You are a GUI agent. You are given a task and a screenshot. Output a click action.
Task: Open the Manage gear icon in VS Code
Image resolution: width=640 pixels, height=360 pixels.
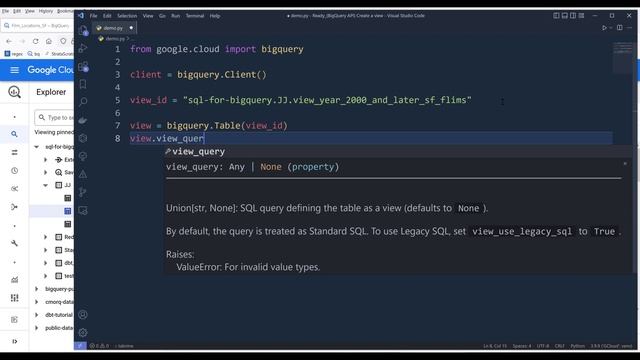[x=83, y=333]
